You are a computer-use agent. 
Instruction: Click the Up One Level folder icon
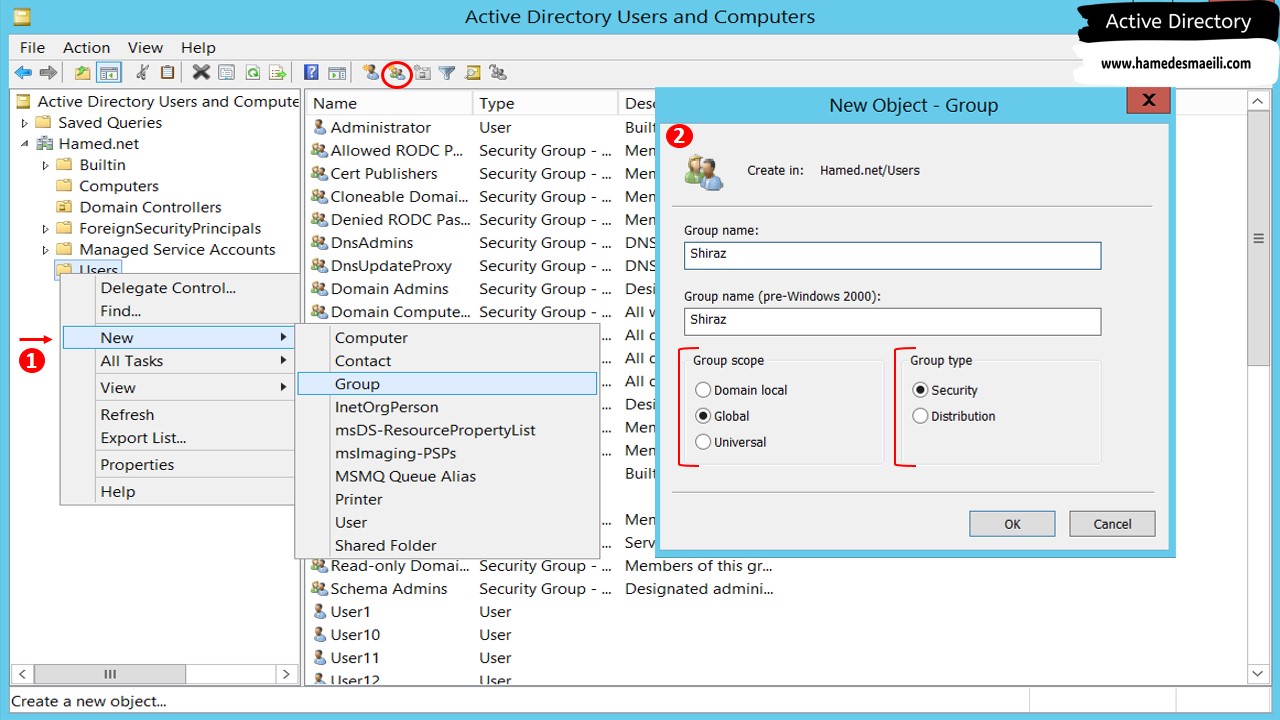(x=82, y=73)
